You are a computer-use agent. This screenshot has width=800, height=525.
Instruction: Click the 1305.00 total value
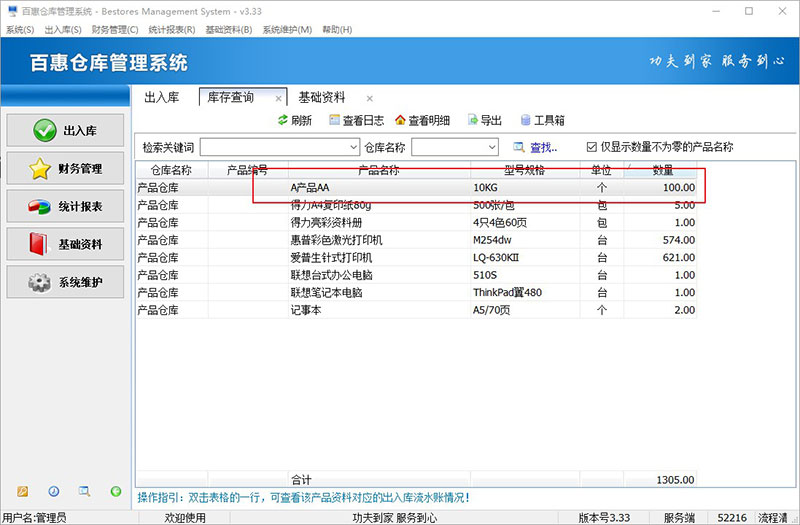(675, 480)
